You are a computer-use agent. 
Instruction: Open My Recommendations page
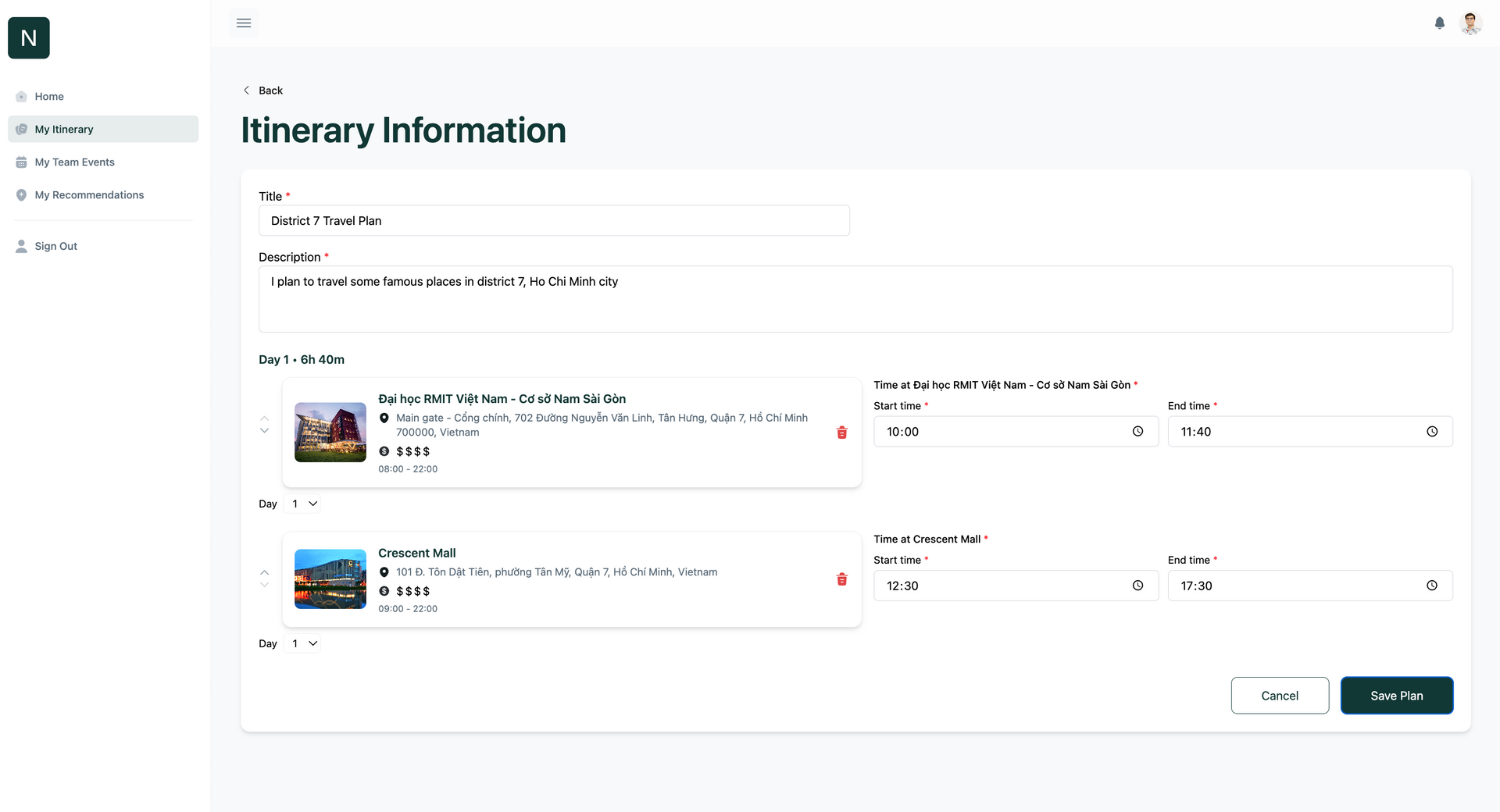(89, 195)
